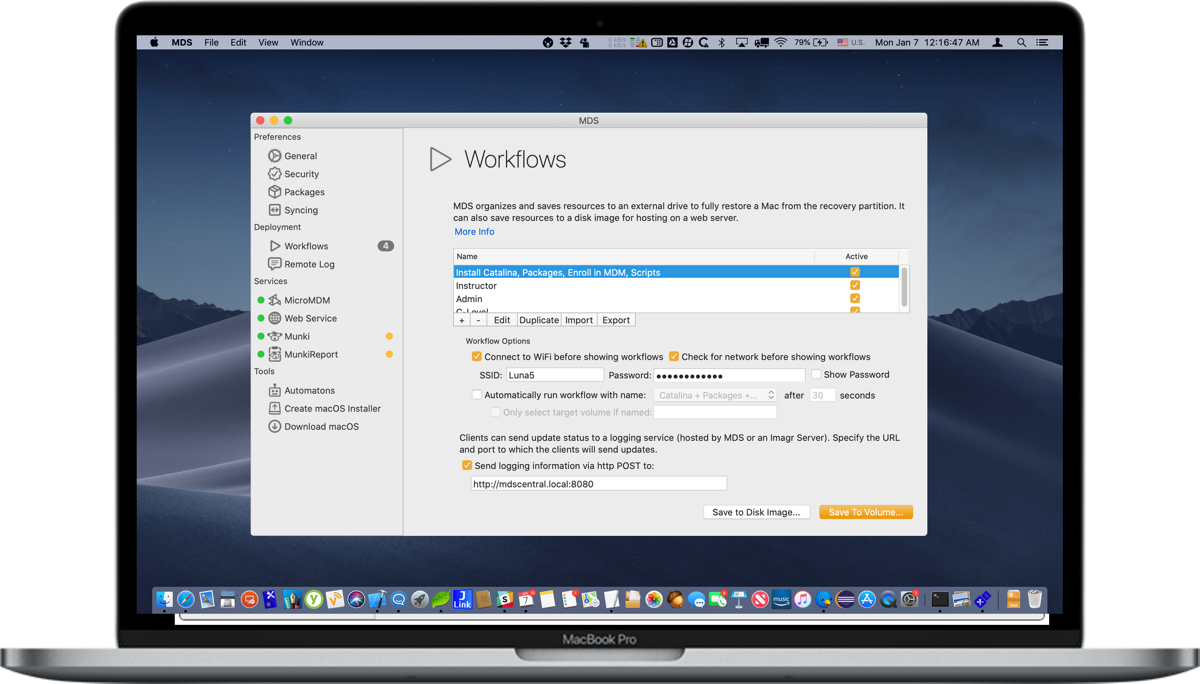Screen dimensions: 1200x684
Task: Open the View menu
Action: point(268,43)
